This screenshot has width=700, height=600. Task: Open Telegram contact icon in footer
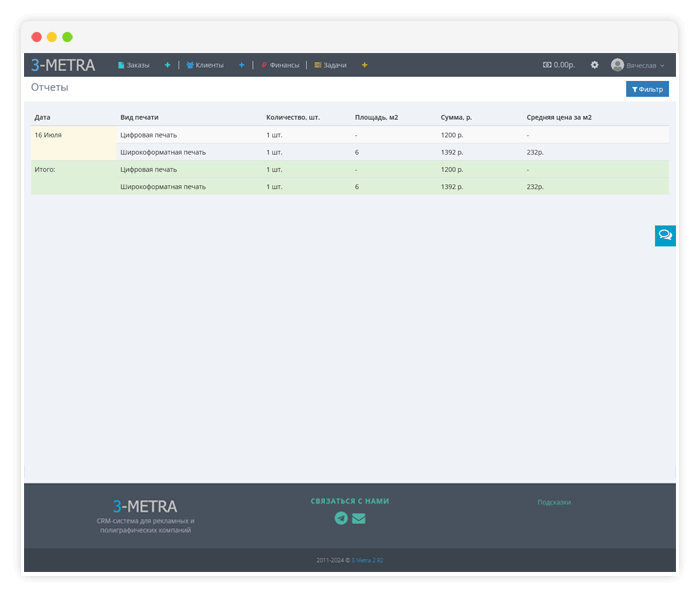click(x=341, y=518)
